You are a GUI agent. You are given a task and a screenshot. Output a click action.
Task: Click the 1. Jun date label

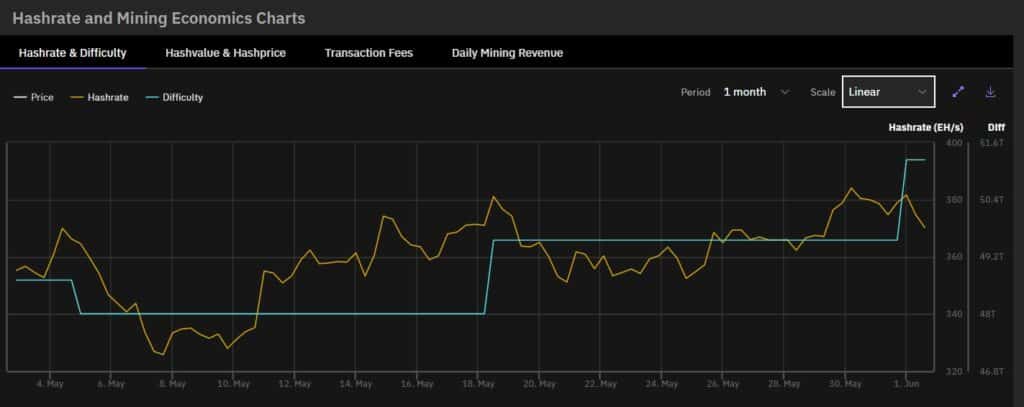906,384
